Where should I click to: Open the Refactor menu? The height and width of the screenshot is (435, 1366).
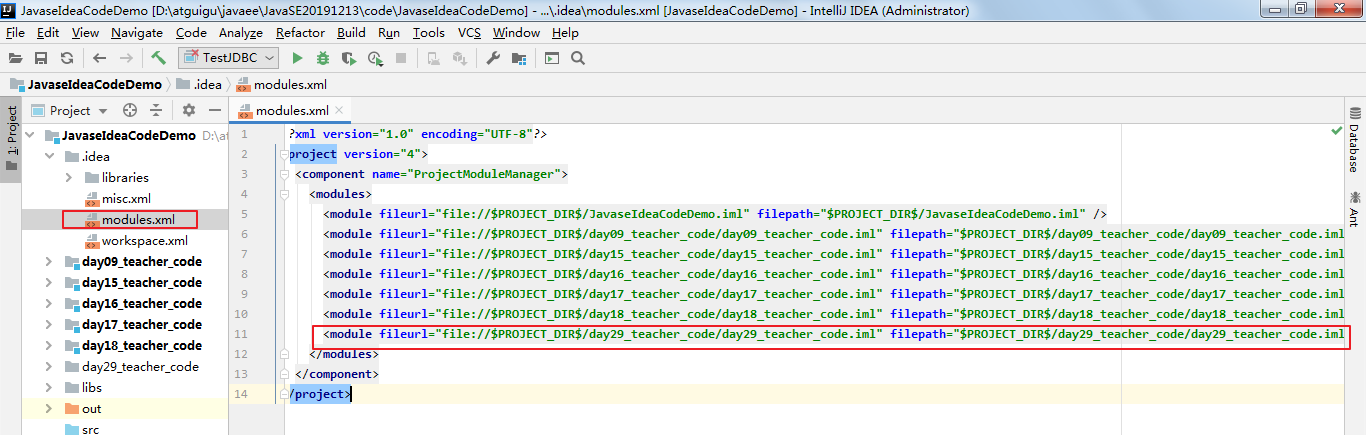coord(300,32)
